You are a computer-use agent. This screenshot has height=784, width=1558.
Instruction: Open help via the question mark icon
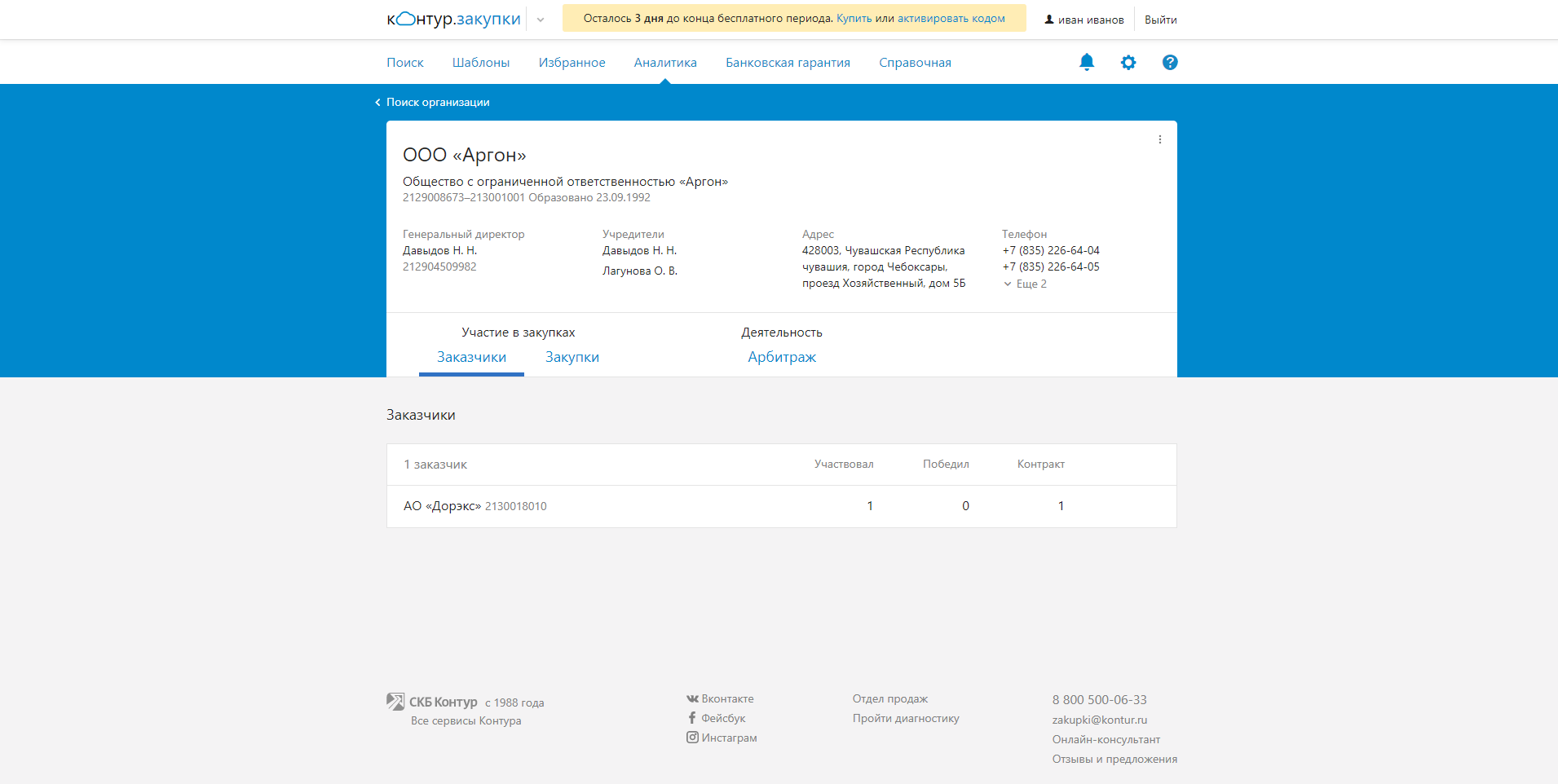click(1170, 62)
